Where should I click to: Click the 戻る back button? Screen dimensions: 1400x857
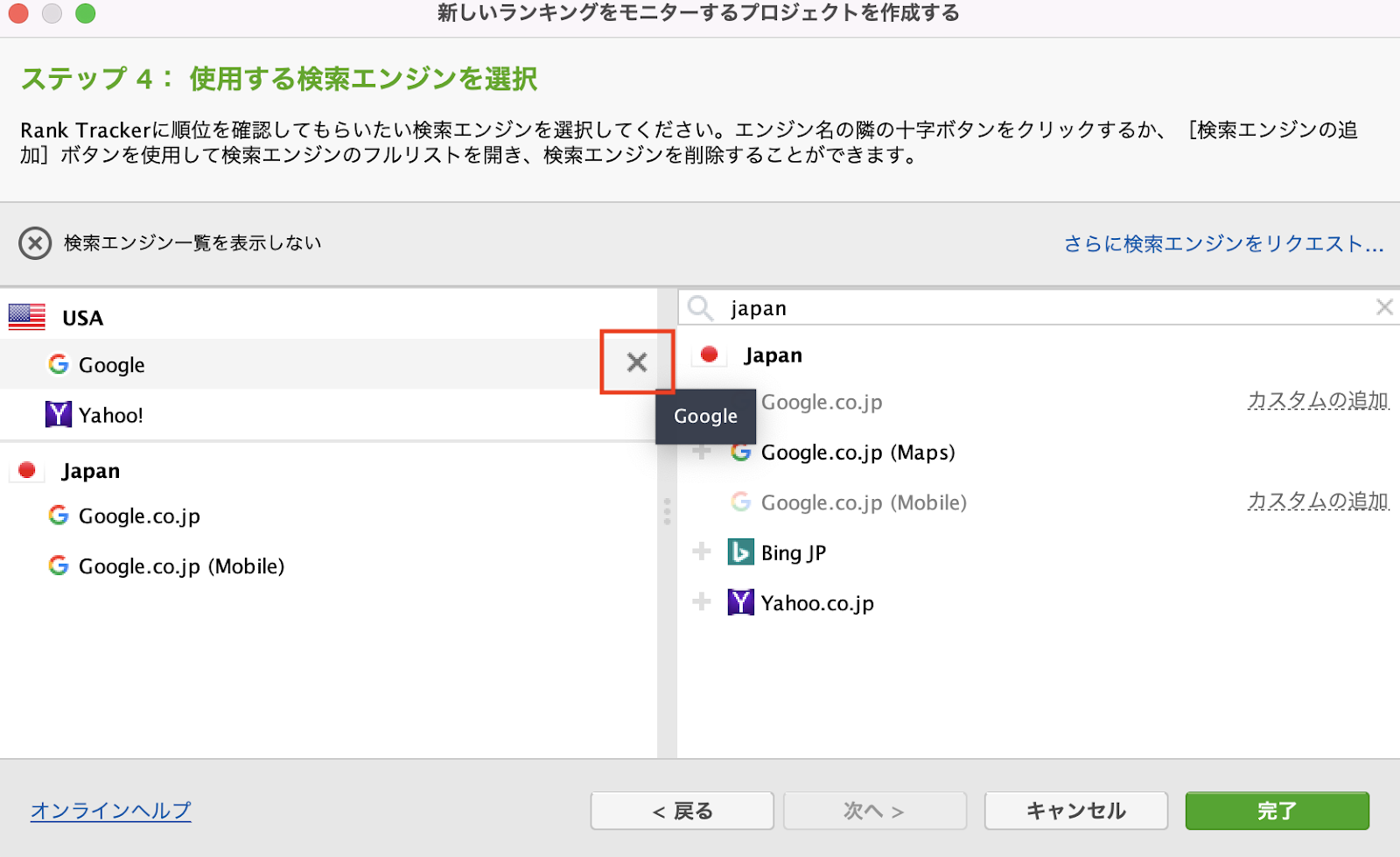[682, 811]
